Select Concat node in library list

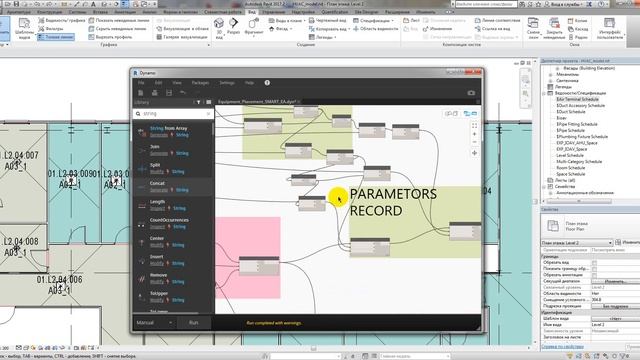172,187
